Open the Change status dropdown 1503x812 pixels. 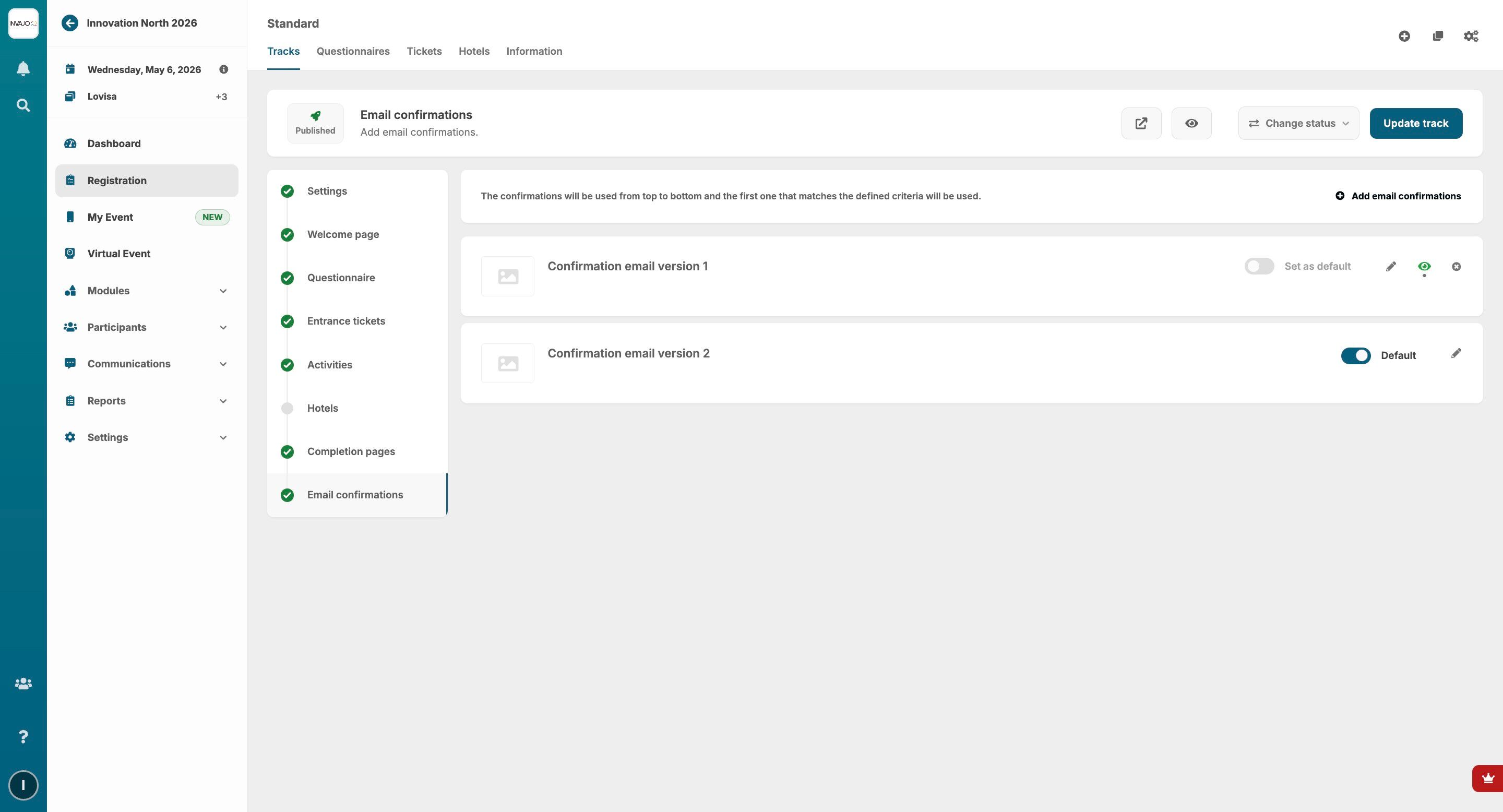[x=1298, y=123]
